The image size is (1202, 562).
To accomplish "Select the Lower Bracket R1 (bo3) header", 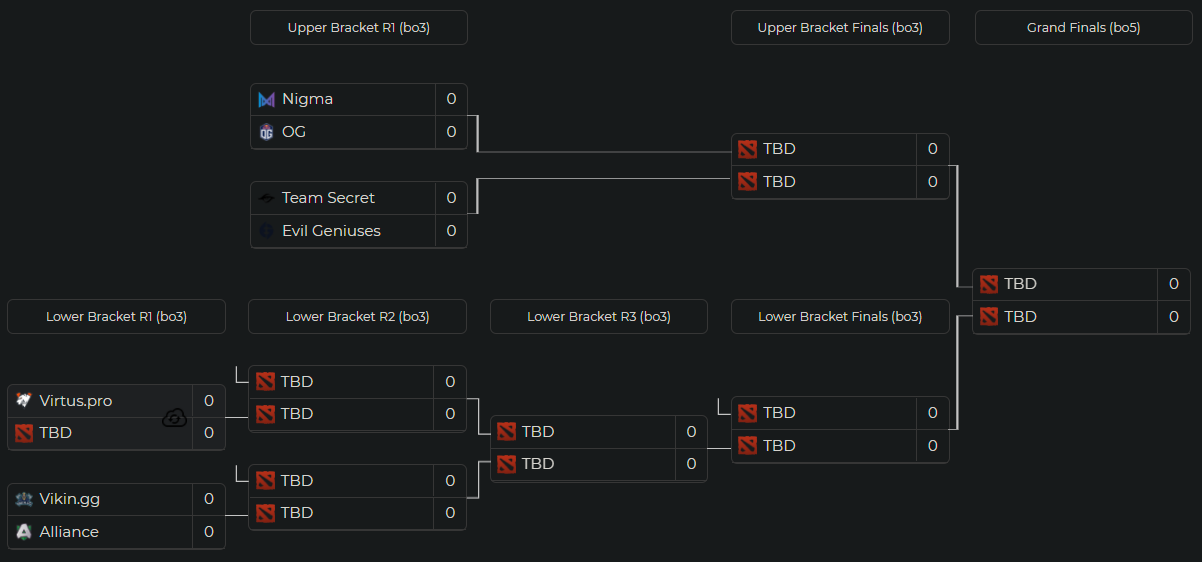I will point(116,317).
